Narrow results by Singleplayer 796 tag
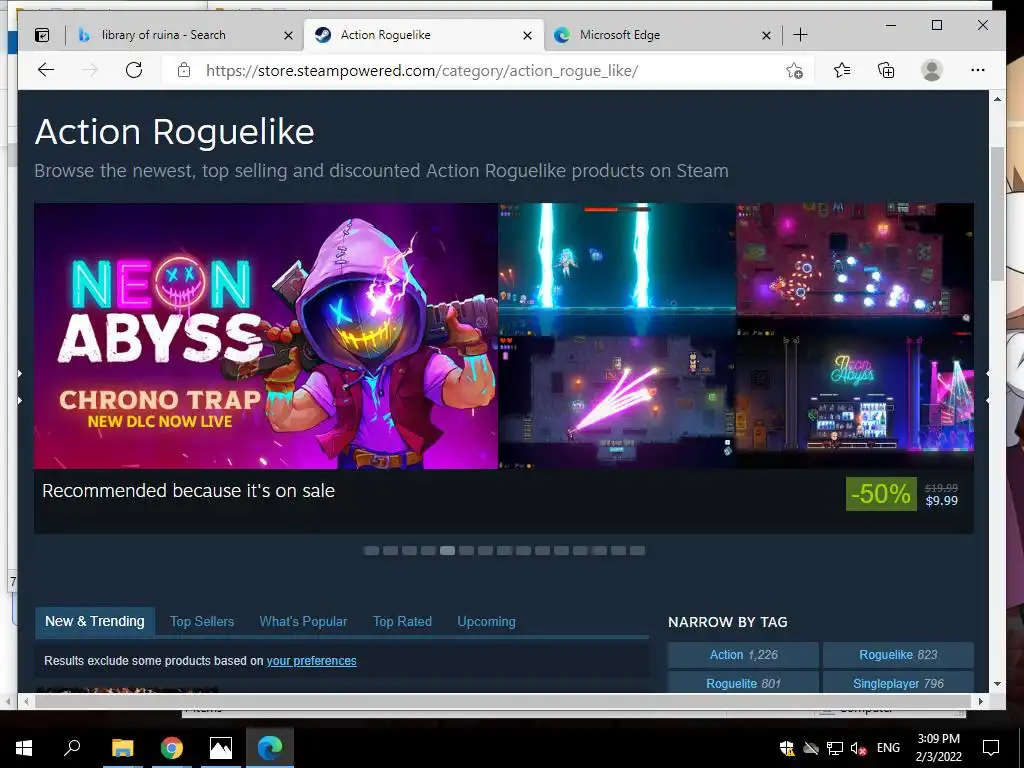 point(898,682)
